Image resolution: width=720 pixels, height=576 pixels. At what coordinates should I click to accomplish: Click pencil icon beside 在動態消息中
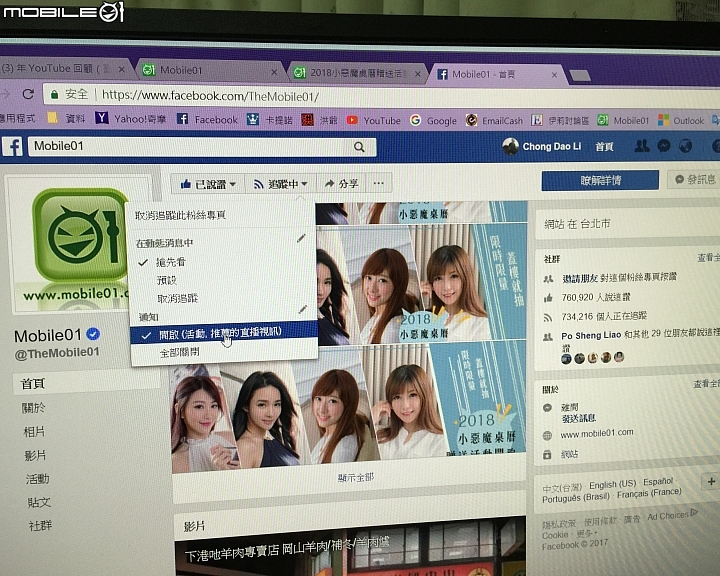[x=301, y=238]
